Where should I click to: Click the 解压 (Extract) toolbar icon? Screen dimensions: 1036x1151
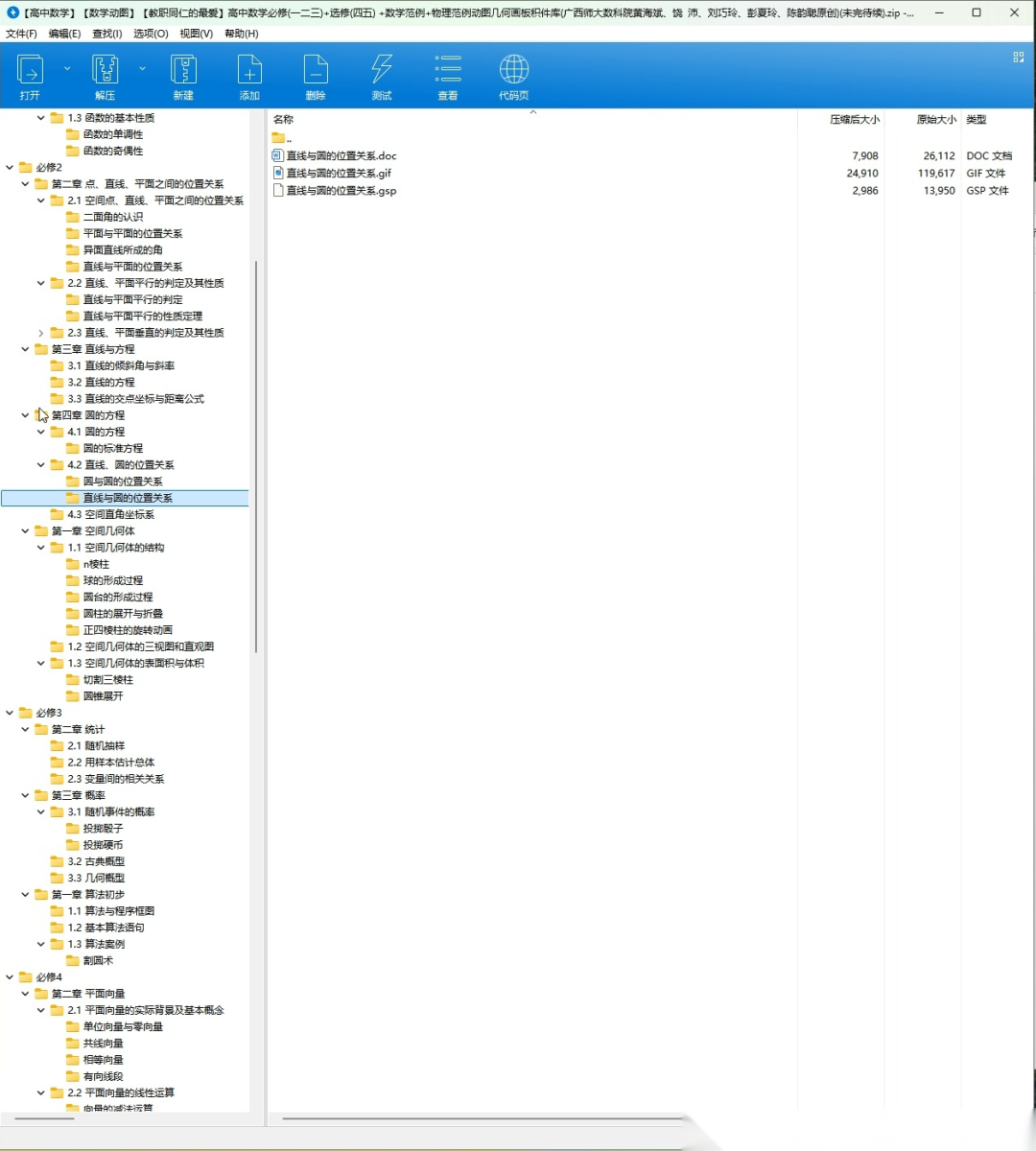pos(105,76)
